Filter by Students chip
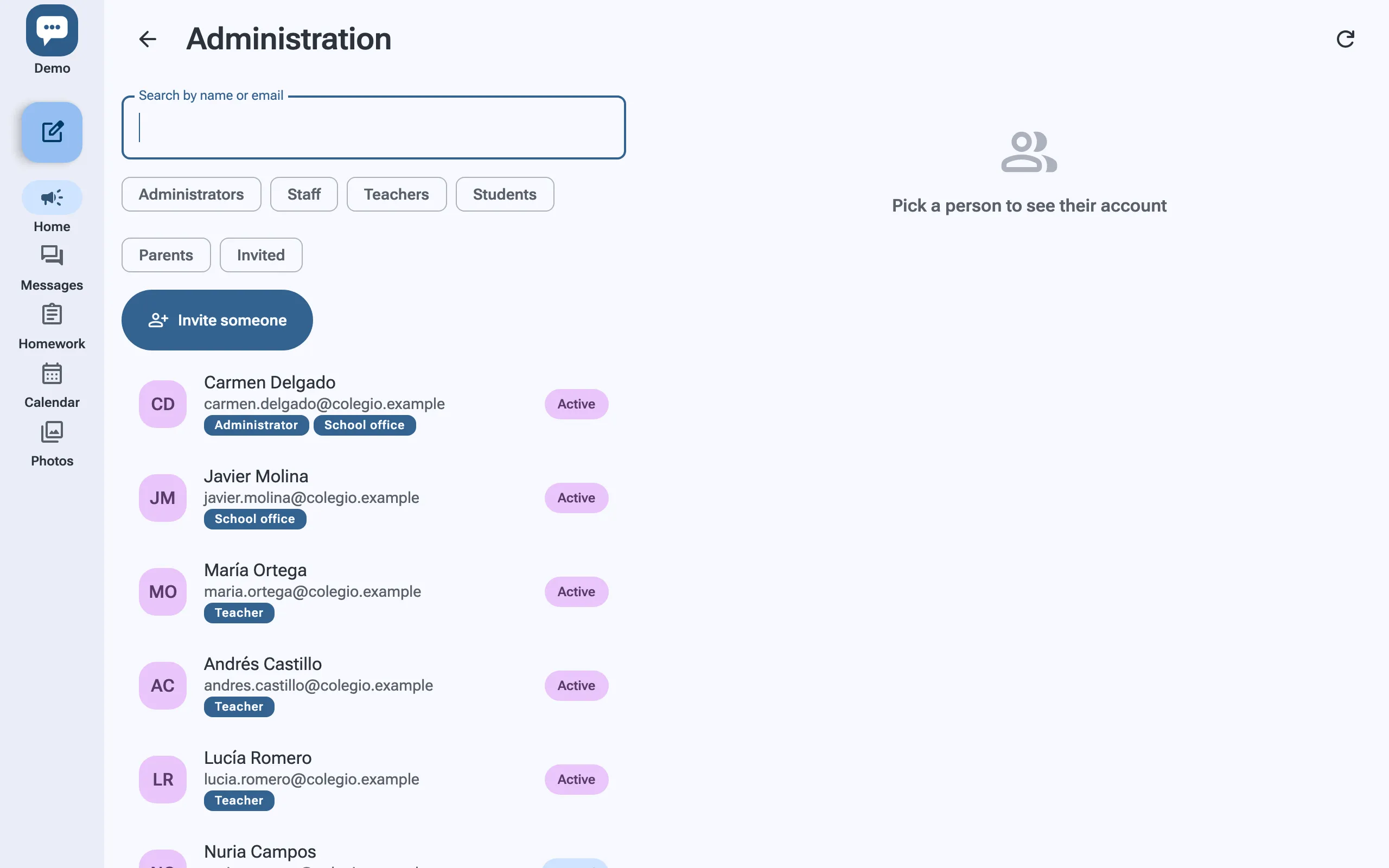Image resolution: width=1389 pixels, height=868 pixels. 505,194
